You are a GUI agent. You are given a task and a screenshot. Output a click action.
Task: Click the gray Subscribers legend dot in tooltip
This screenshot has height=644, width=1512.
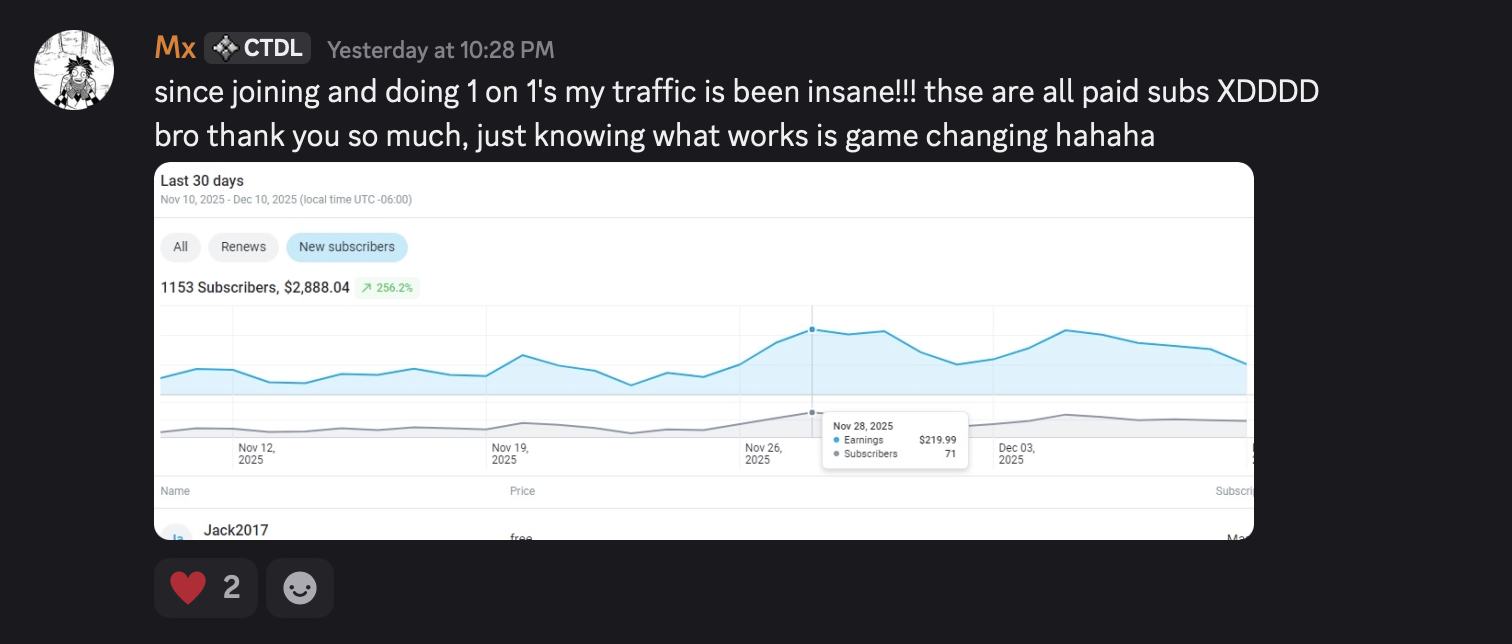836,454
